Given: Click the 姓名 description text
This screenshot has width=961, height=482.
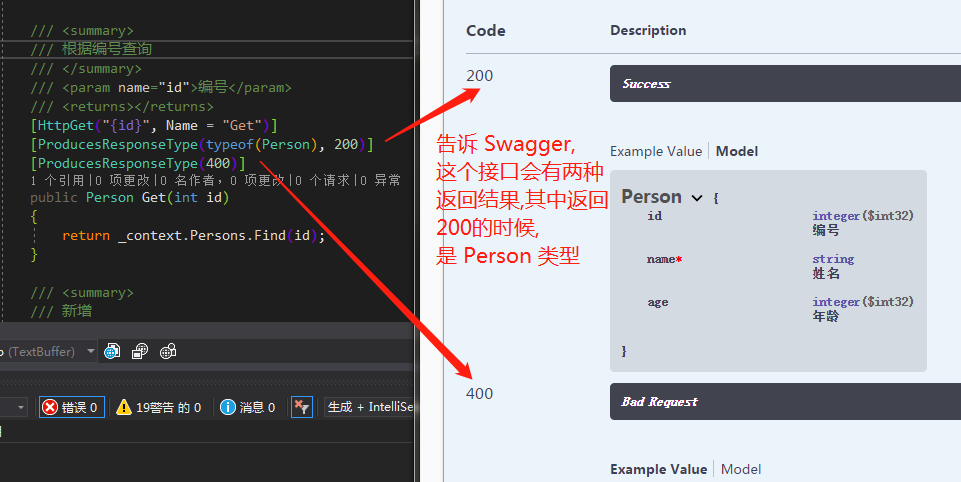Looking at the screenshot, I should tap(826, 274).
